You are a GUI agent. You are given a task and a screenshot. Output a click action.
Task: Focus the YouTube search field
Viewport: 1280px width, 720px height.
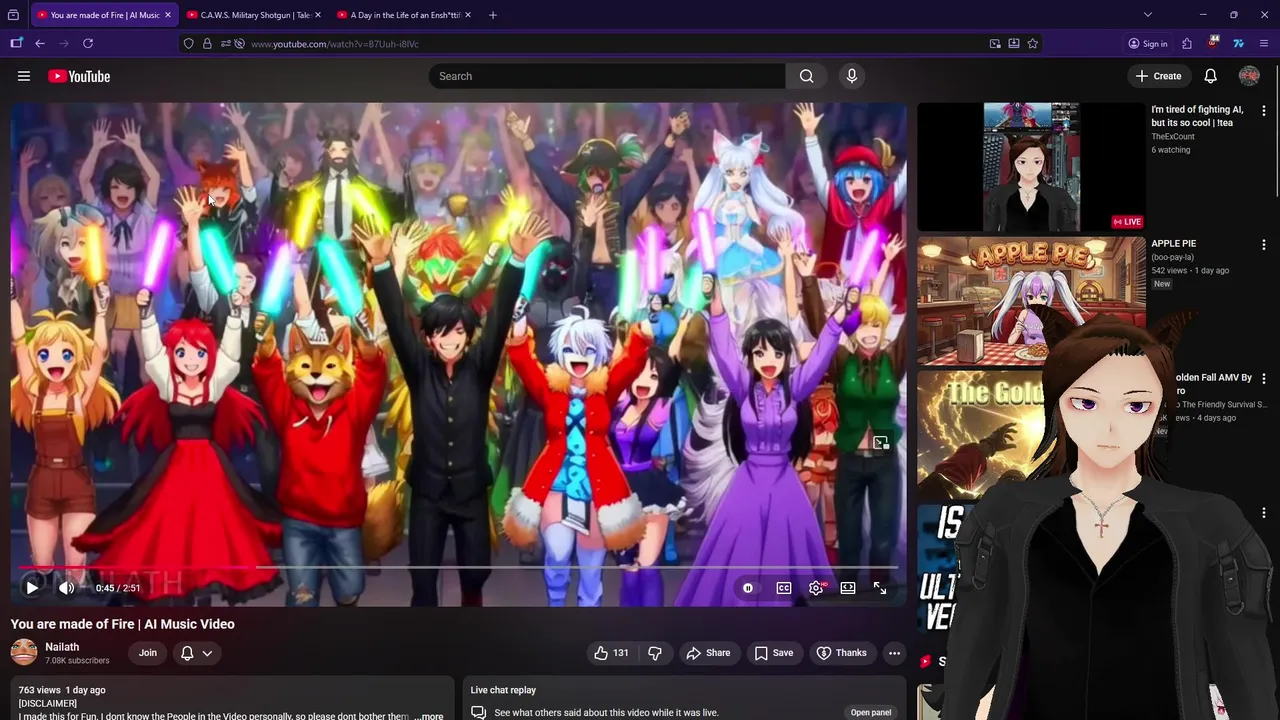[x=607, y=76]
